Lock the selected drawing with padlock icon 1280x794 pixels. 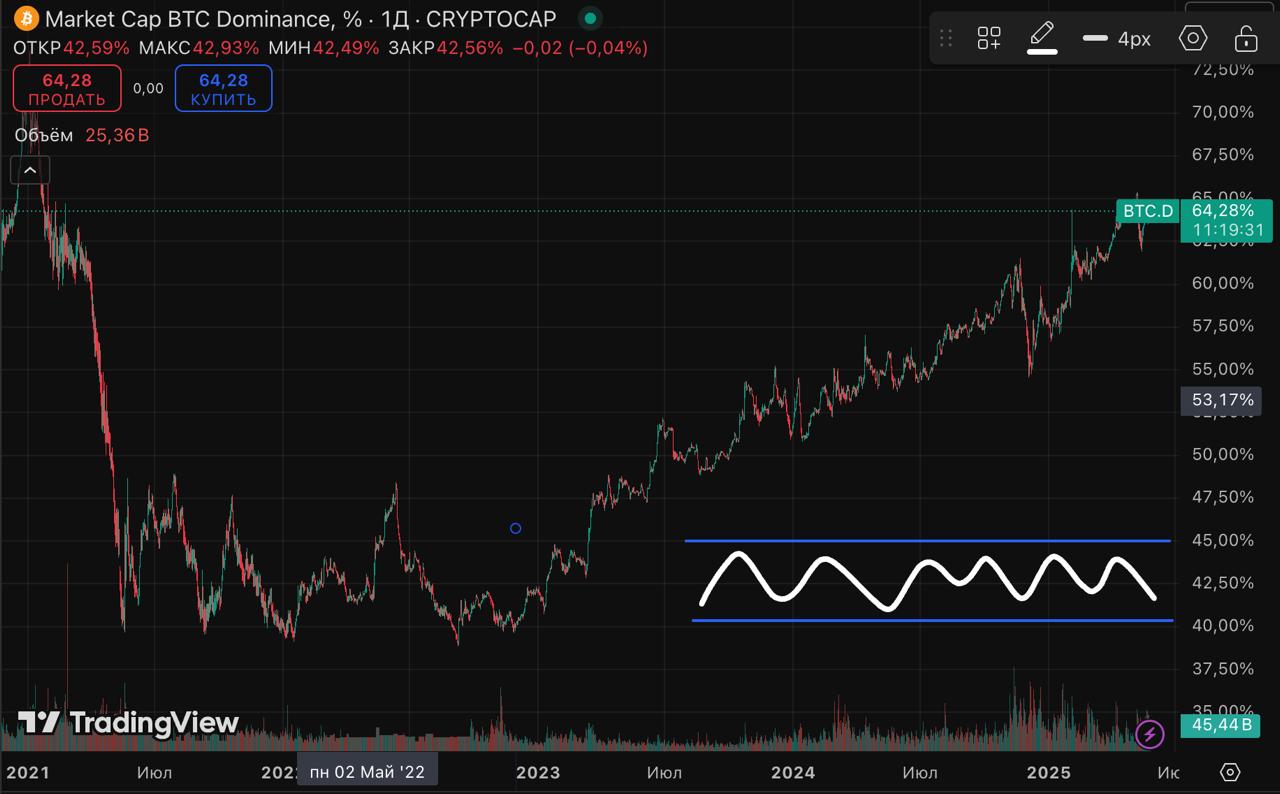pyautogui.click(x=1246, y=39)
